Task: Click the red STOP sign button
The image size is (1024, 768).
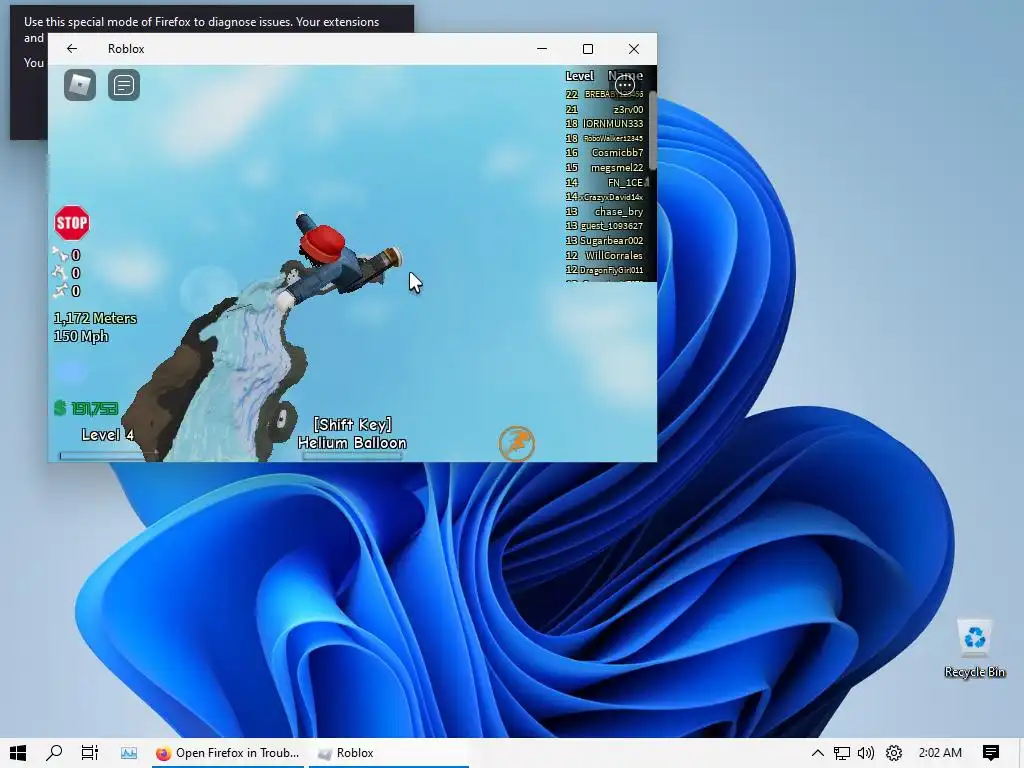Action: point(72,223)
